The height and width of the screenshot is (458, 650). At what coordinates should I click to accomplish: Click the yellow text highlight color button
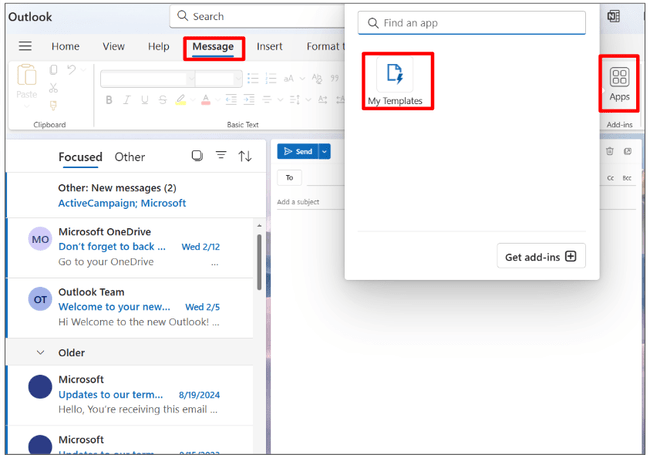[x=182, y=100]
